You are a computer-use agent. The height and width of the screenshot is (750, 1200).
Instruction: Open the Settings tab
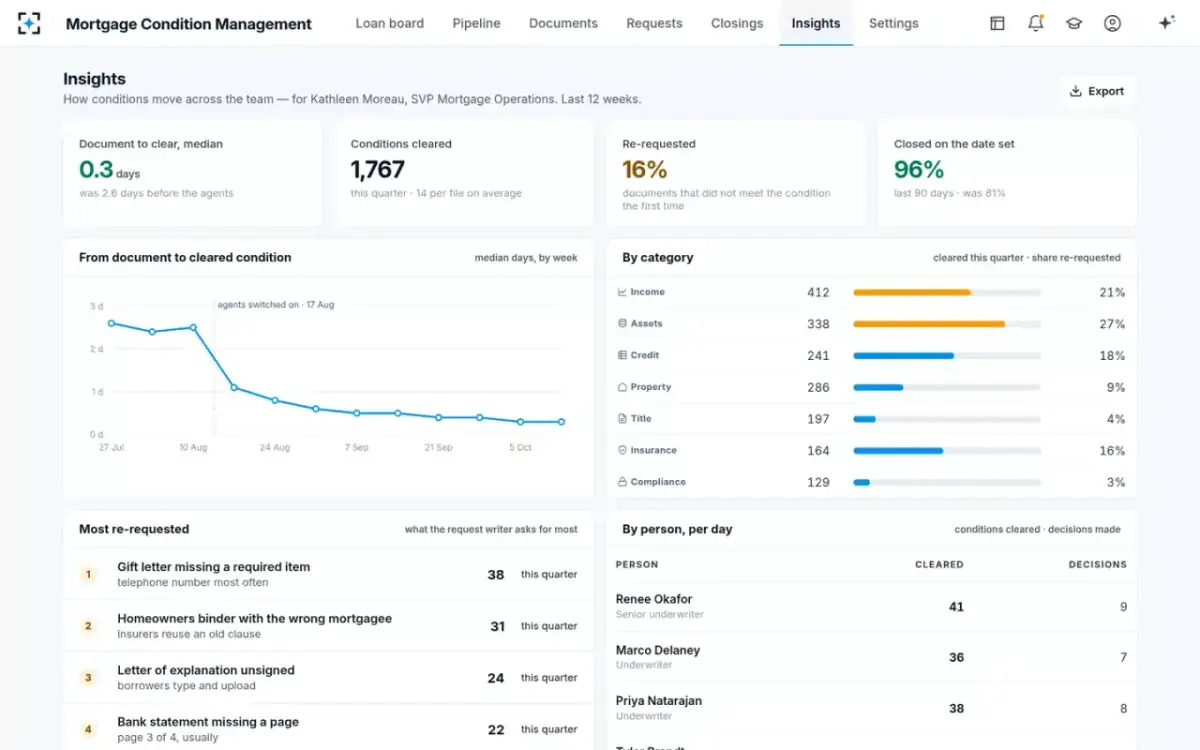894,23
